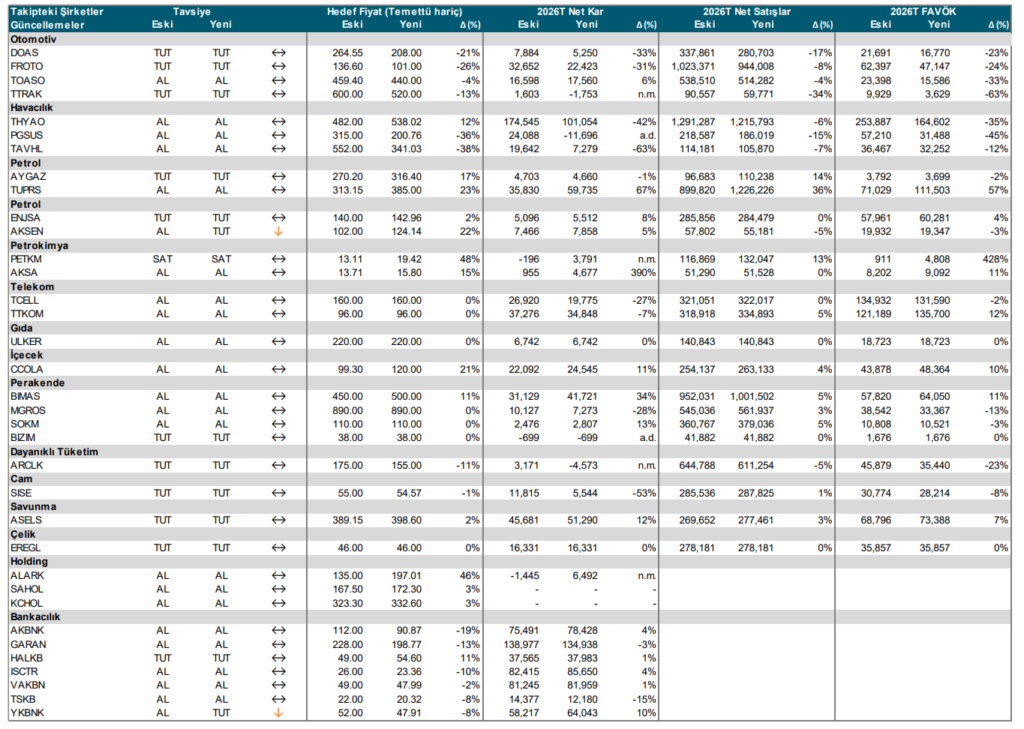Click the unchanged arrow in KCHOL row
1024x729 pixels.
pyautogui.click(x=279, y=604)
